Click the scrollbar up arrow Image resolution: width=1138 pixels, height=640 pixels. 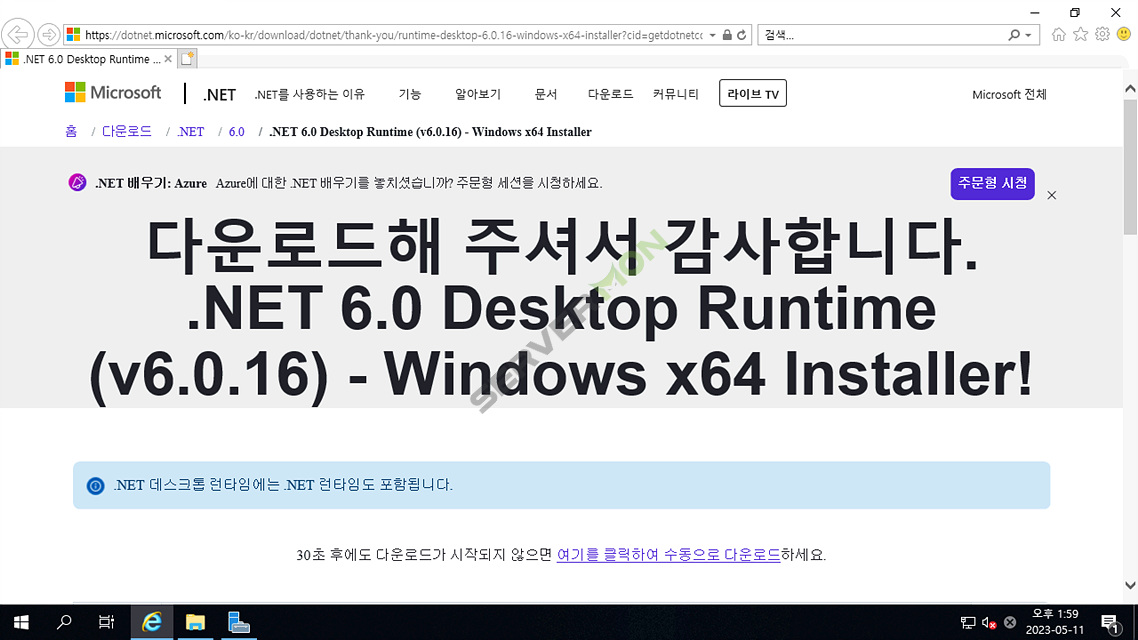[1130, 89]
